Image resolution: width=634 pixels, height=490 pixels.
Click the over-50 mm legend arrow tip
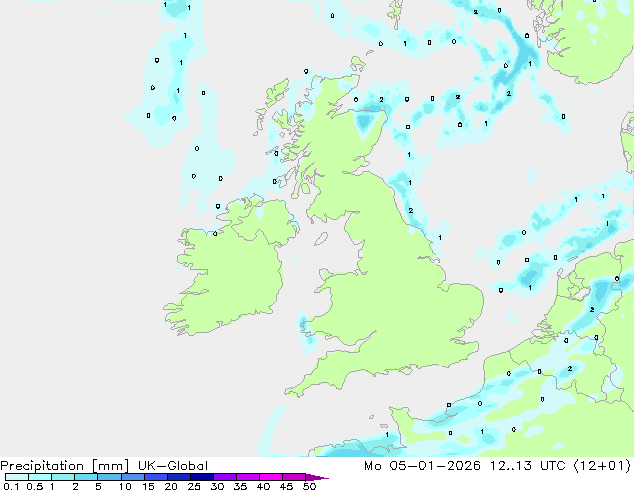pos(317,477)
